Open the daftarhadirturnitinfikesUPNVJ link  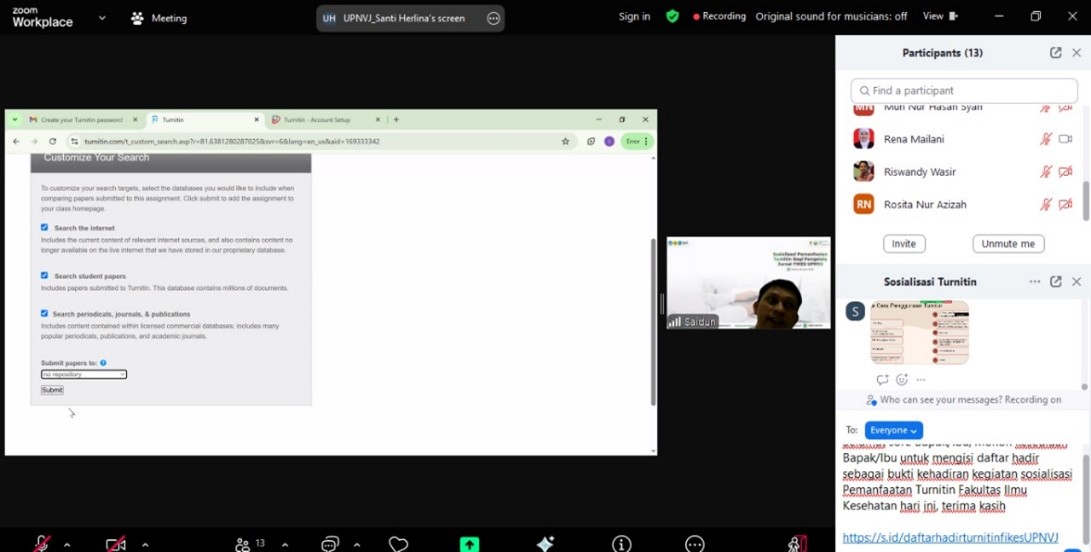[950, 537]
